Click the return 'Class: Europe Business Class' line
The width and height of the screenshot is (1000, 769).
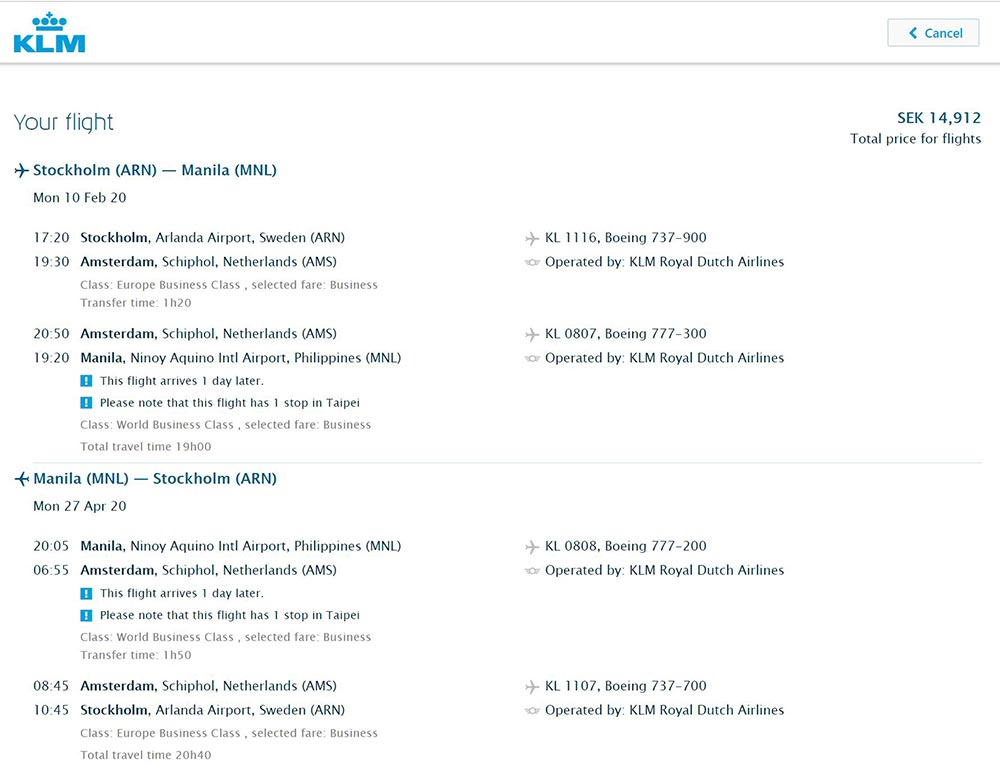(x=229, y=733)
